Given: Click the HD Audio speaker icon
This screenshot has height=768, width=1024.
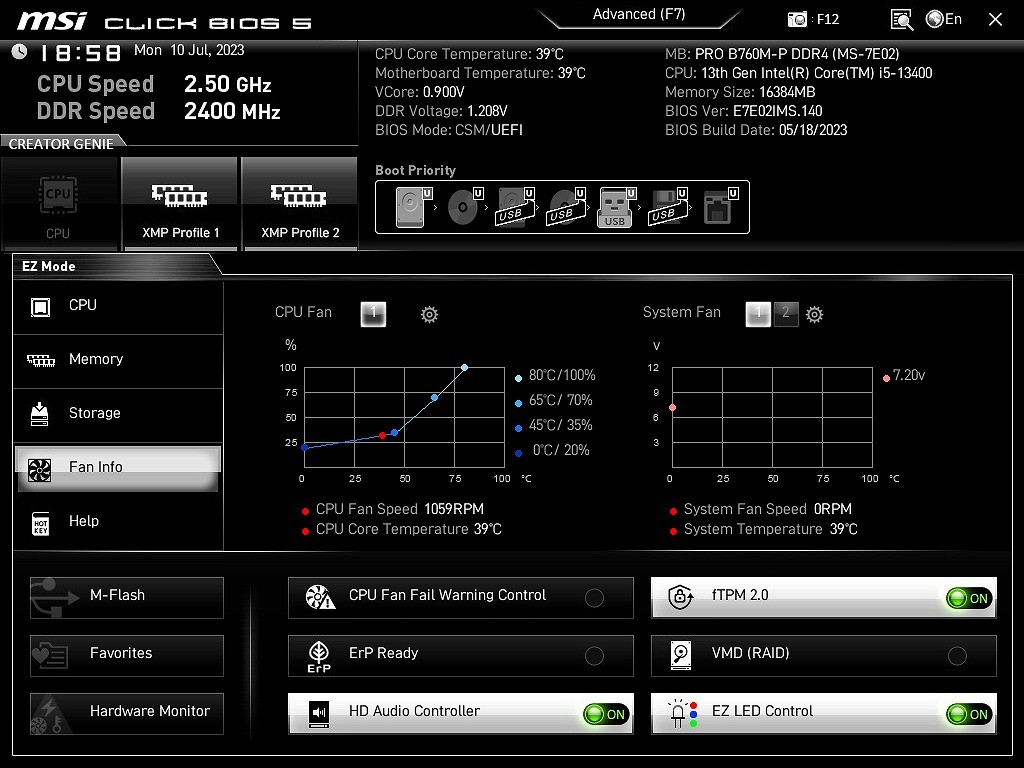Looking at the screenshot, I should pos(319,714).
